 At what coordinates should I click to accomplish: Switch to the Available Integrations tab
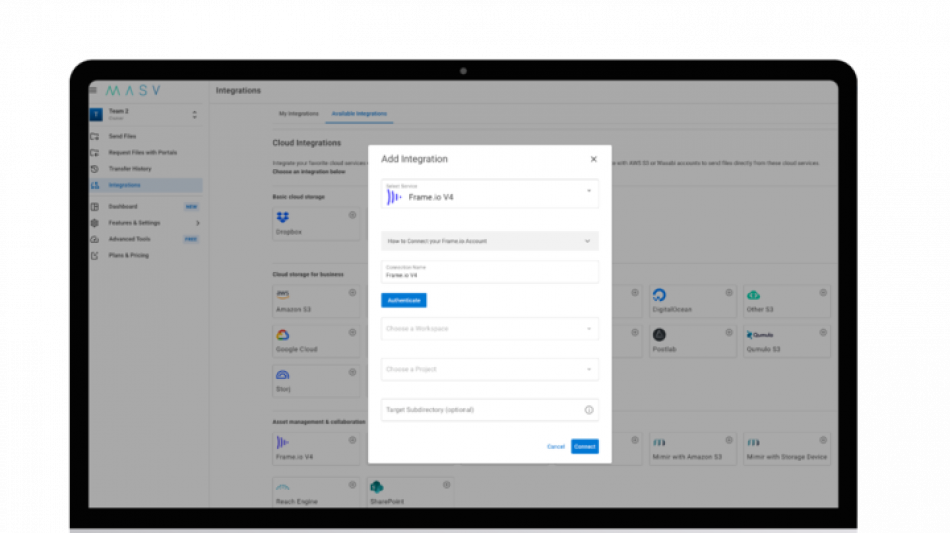359,114
